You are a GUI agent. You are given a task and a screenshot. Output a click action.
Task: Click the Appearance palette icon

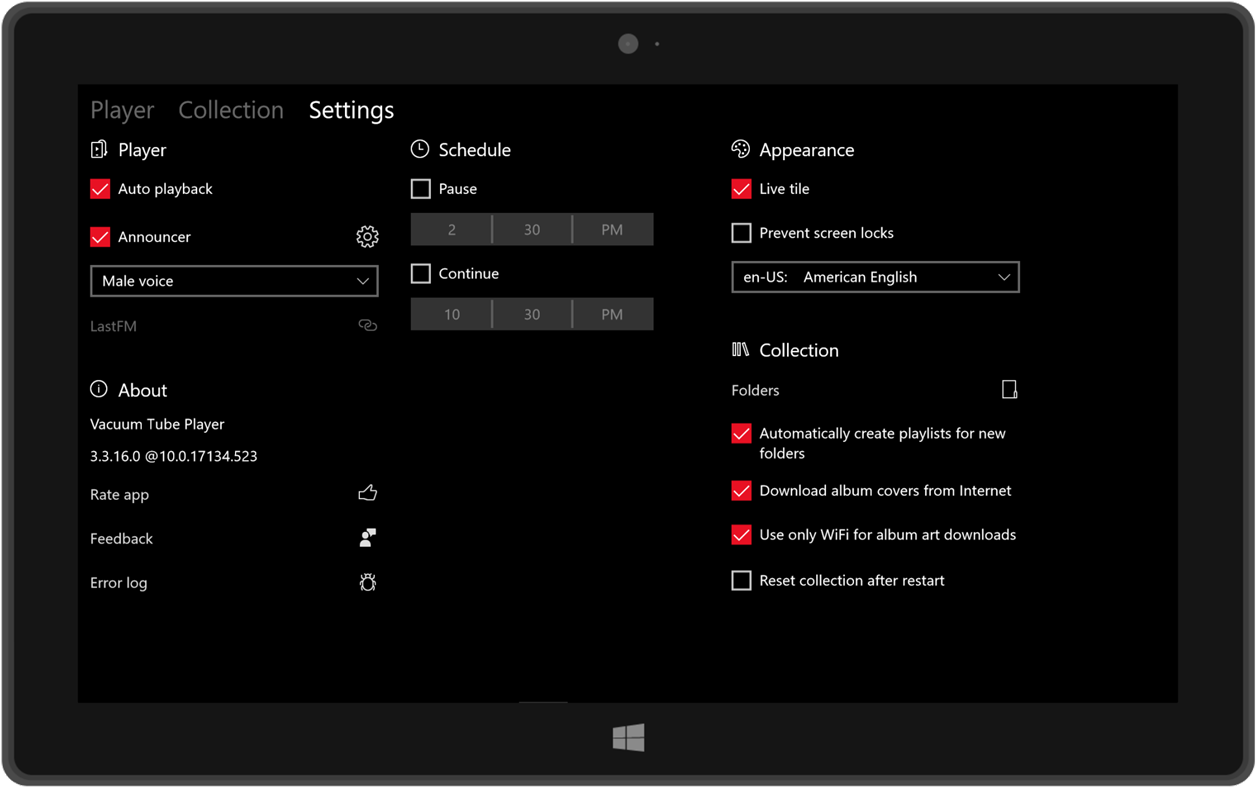coord(740,149)
